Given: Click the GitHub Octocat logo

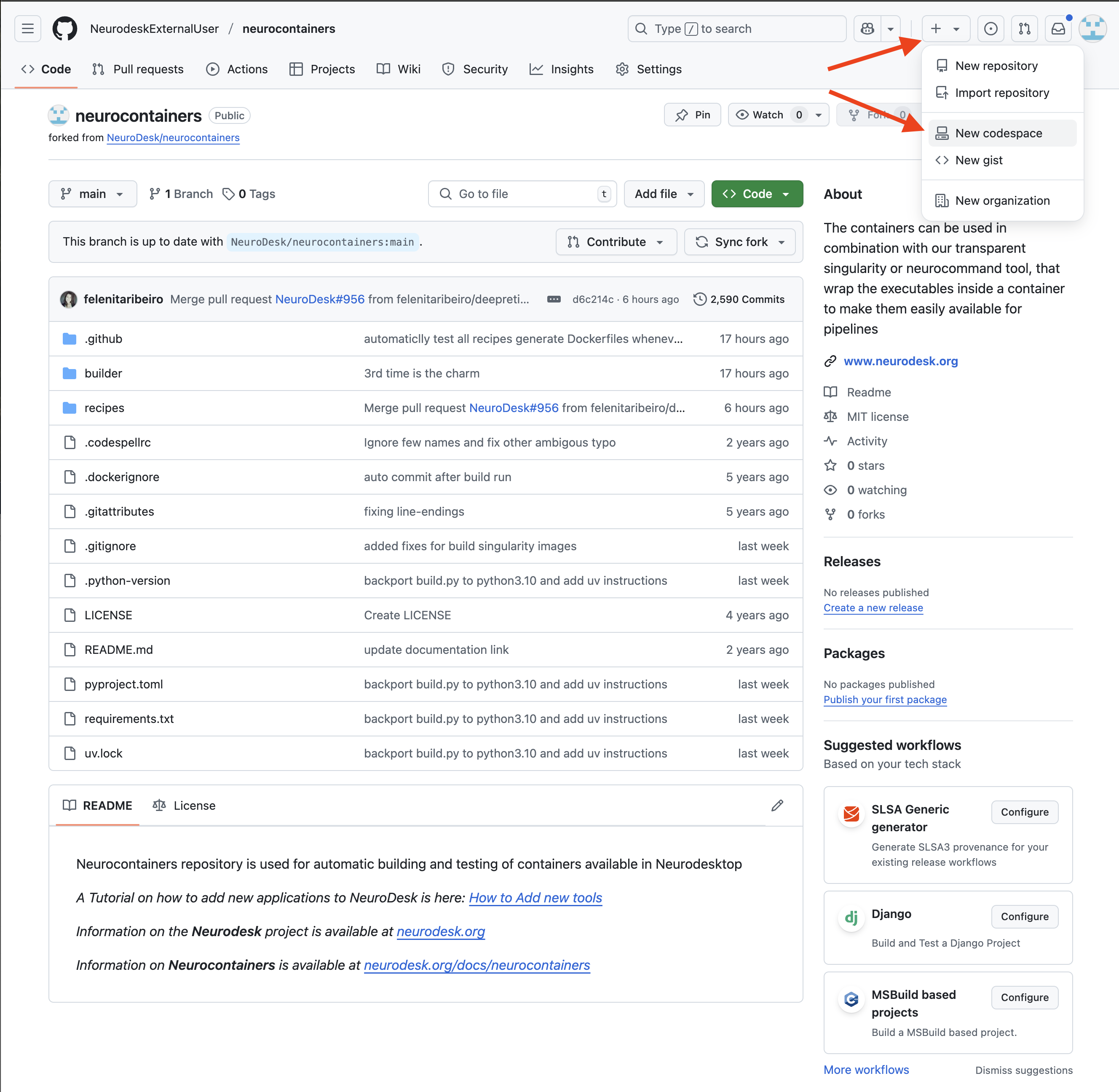Looking at the screenshot, I should coord(65,29).
